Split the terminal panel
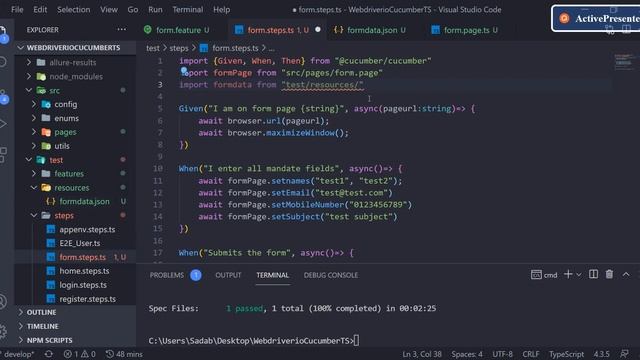The height and width of the screenshot is (360, 640). click(x=593, y=274)
